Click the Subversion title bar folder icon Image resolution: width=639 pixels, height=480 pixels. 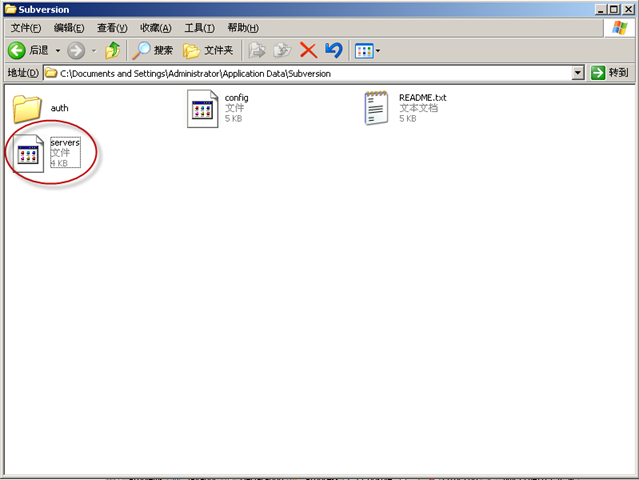click(11, 9)
